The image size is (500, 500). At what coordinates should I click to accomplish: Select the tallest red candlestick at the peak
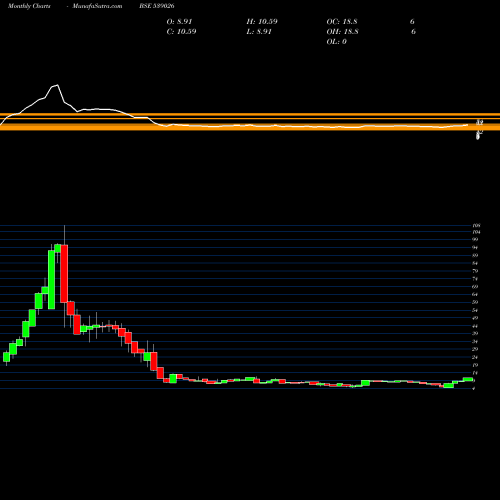(x=64, y=274)
